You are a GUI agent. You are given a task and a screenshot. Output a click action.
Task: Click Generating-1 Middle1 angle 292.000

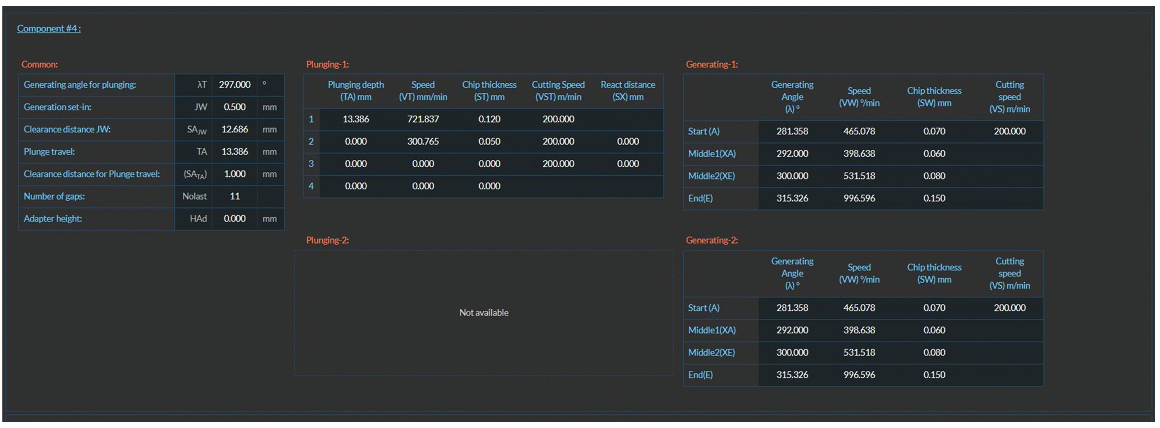[792, 154]
